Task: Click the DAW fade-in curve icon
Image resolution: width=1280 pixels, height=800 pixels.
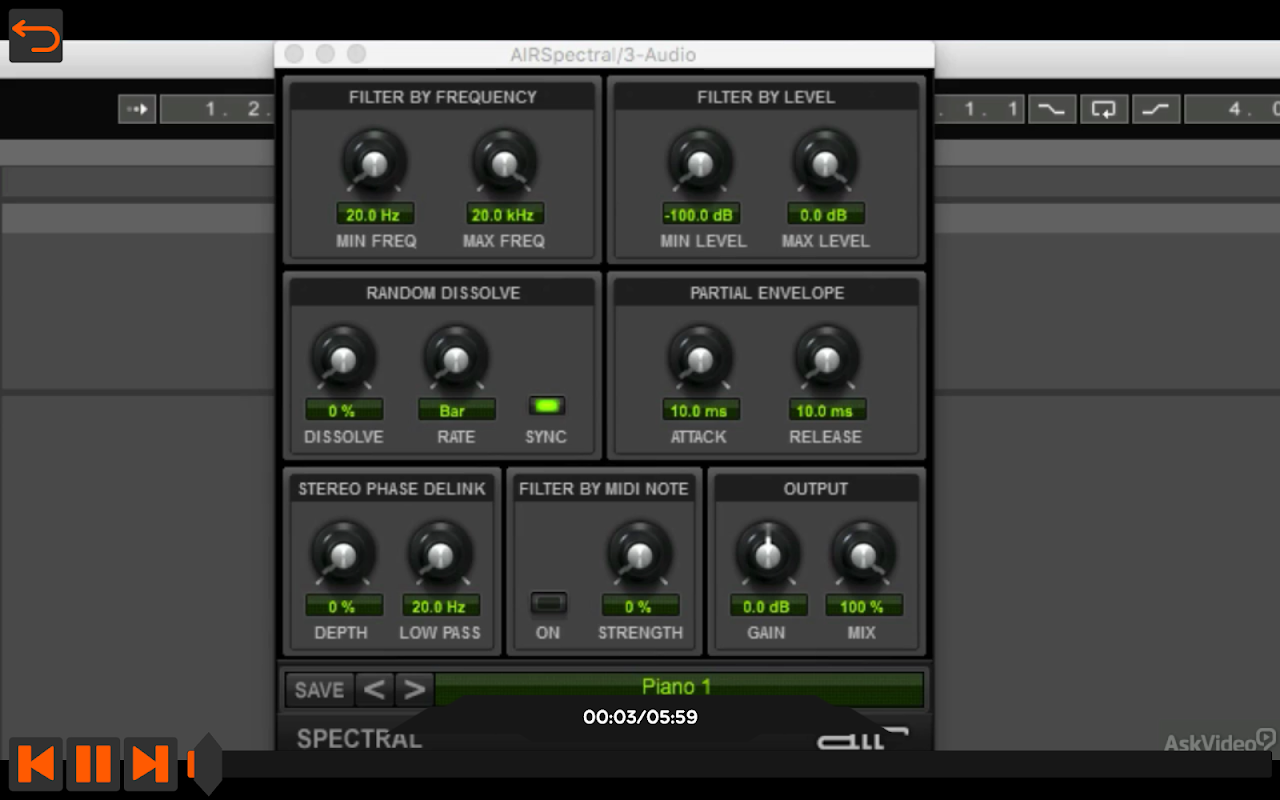Action: click(x=1156, y=109)
